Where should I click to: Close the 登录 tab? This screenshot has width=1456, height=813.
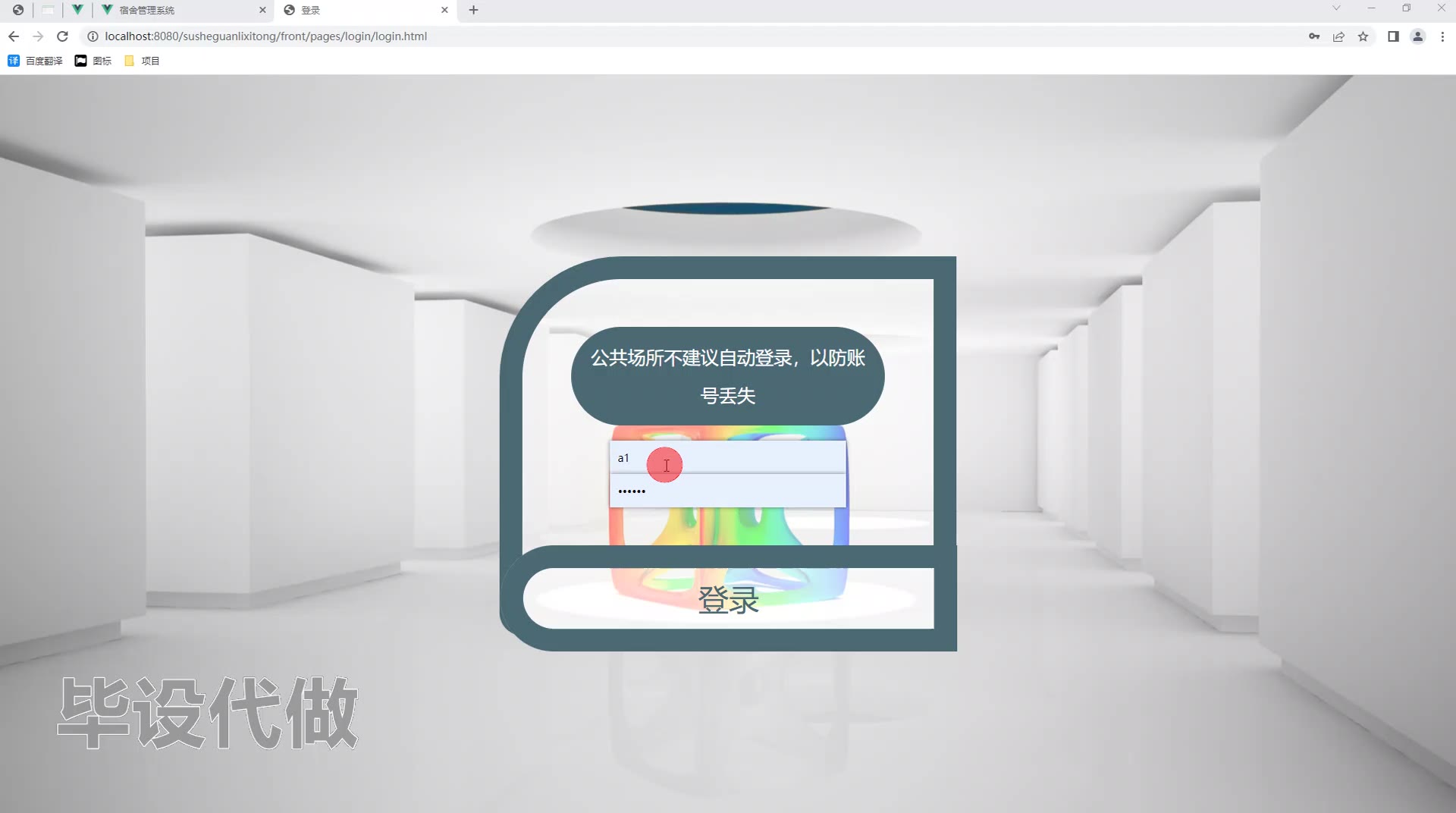pos(444,10)
